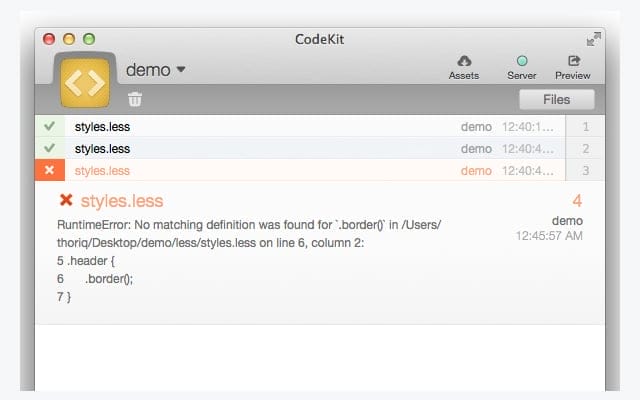This screenshot has height=400, width=640.
Task: Click the Server status indicator icon
Action: tap(521, 61)
